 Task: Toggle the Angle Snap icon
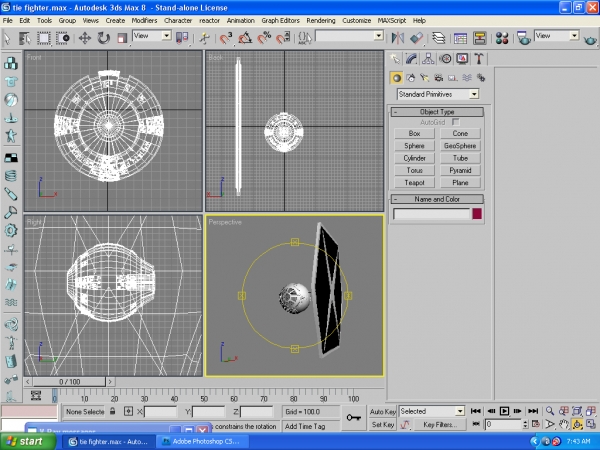click(245, 38)
